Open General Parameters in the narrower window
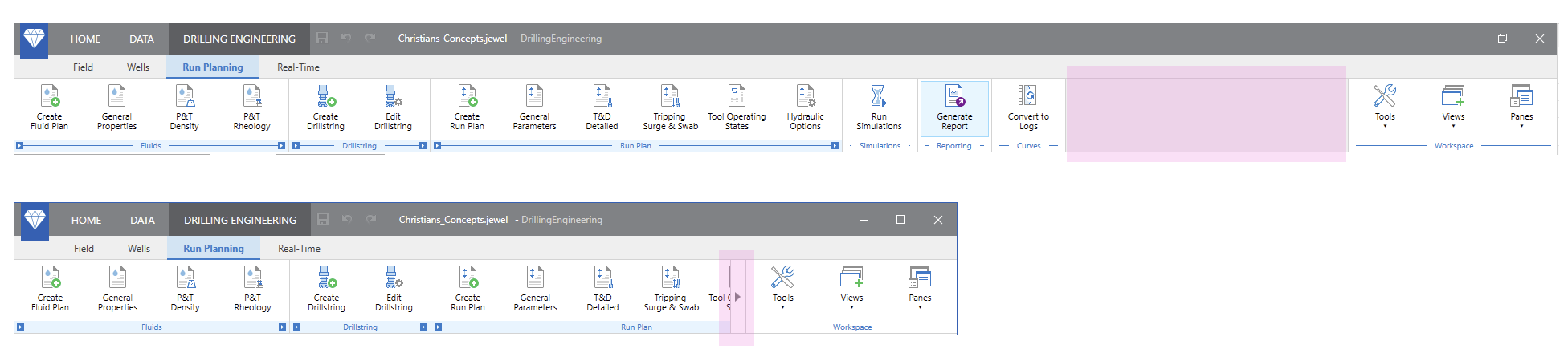The height and width of the screenshot is (353, 1568). (536, 289)
